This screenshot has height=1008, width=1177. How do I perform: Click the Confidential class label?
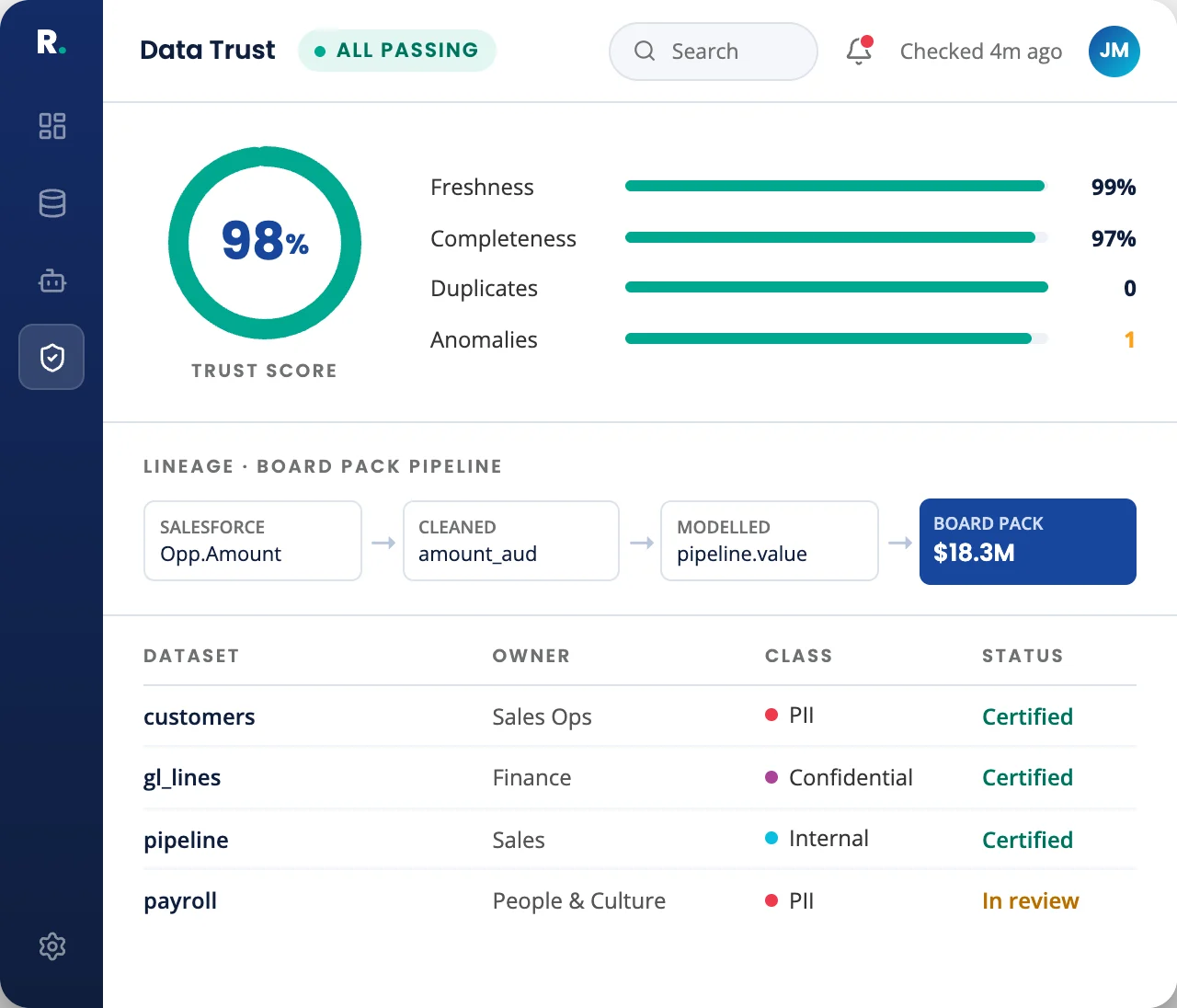(x=851, y=777)
